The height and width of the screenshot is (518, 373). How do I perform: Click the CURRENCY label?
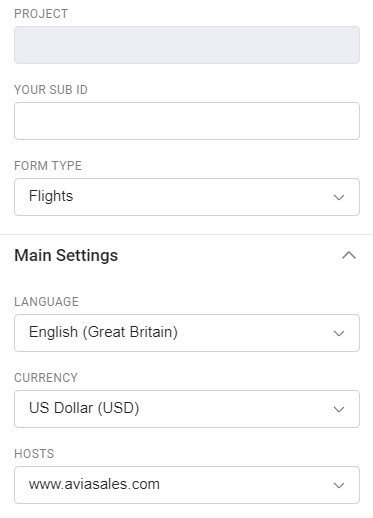pos(46,378)
